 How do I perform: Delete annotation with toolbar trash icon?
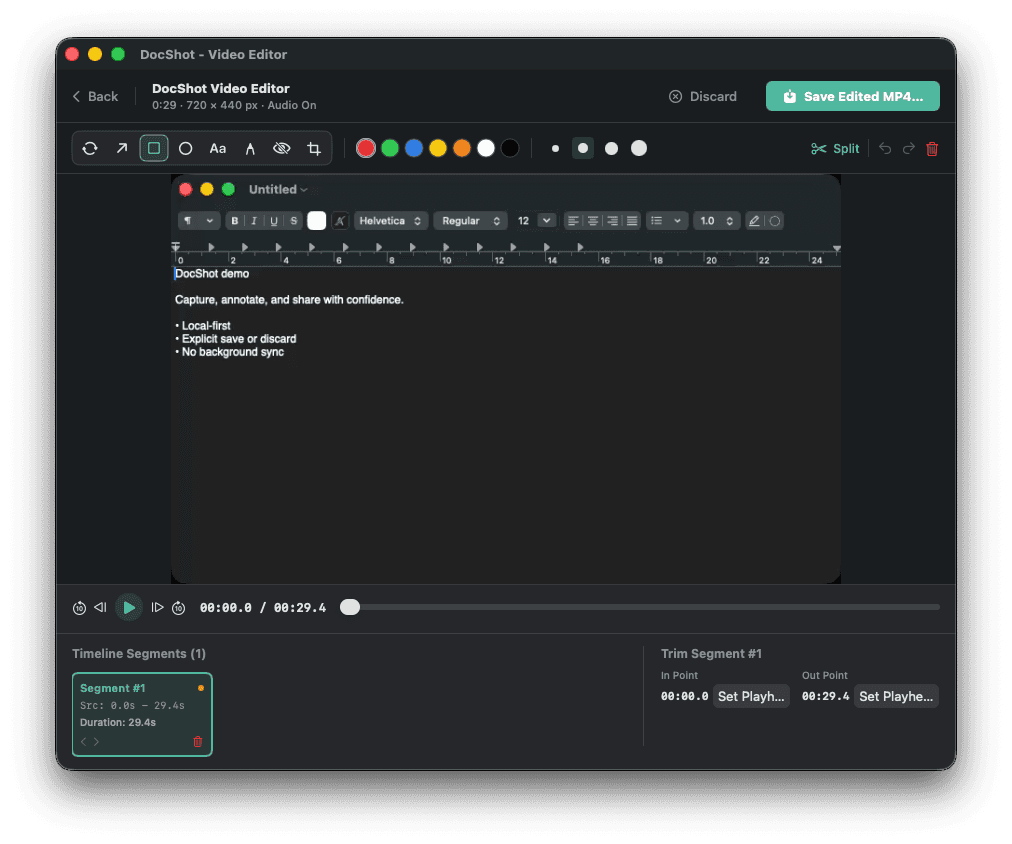coord(932,149)
